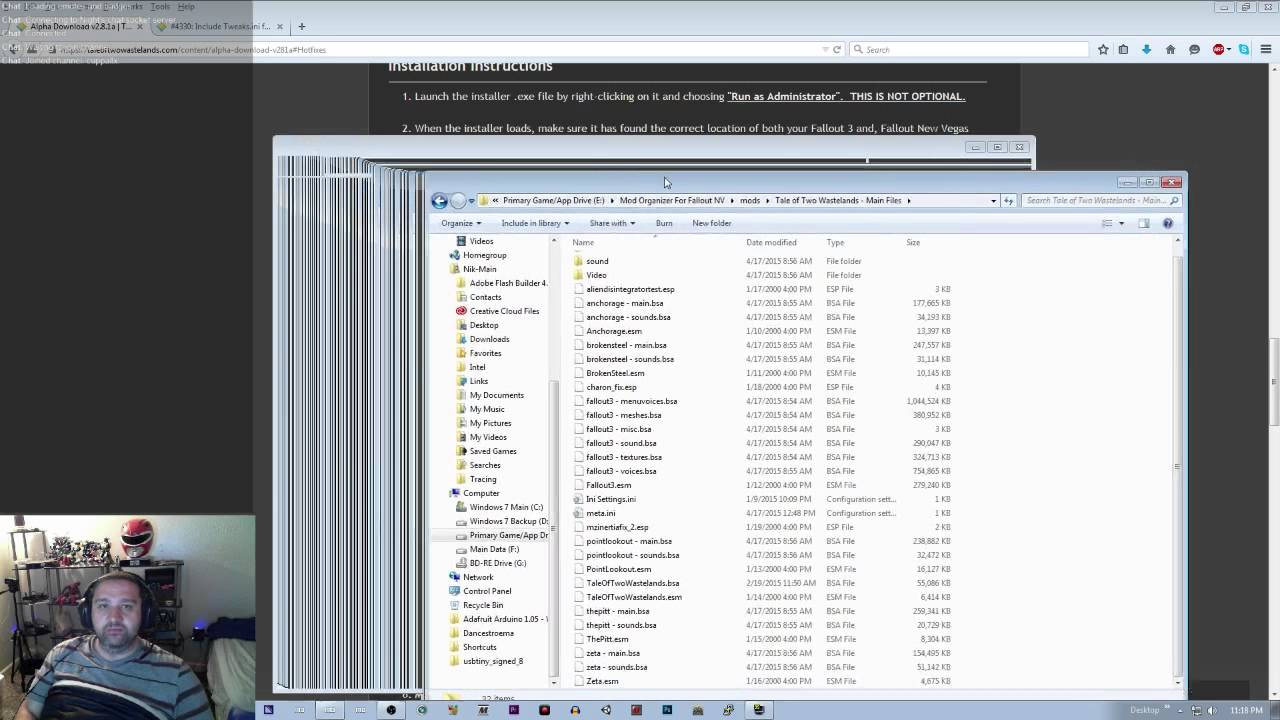Click the Ini Settings.ini file icon
This screenshot has height=720, width=1280.
click(578, 499)
